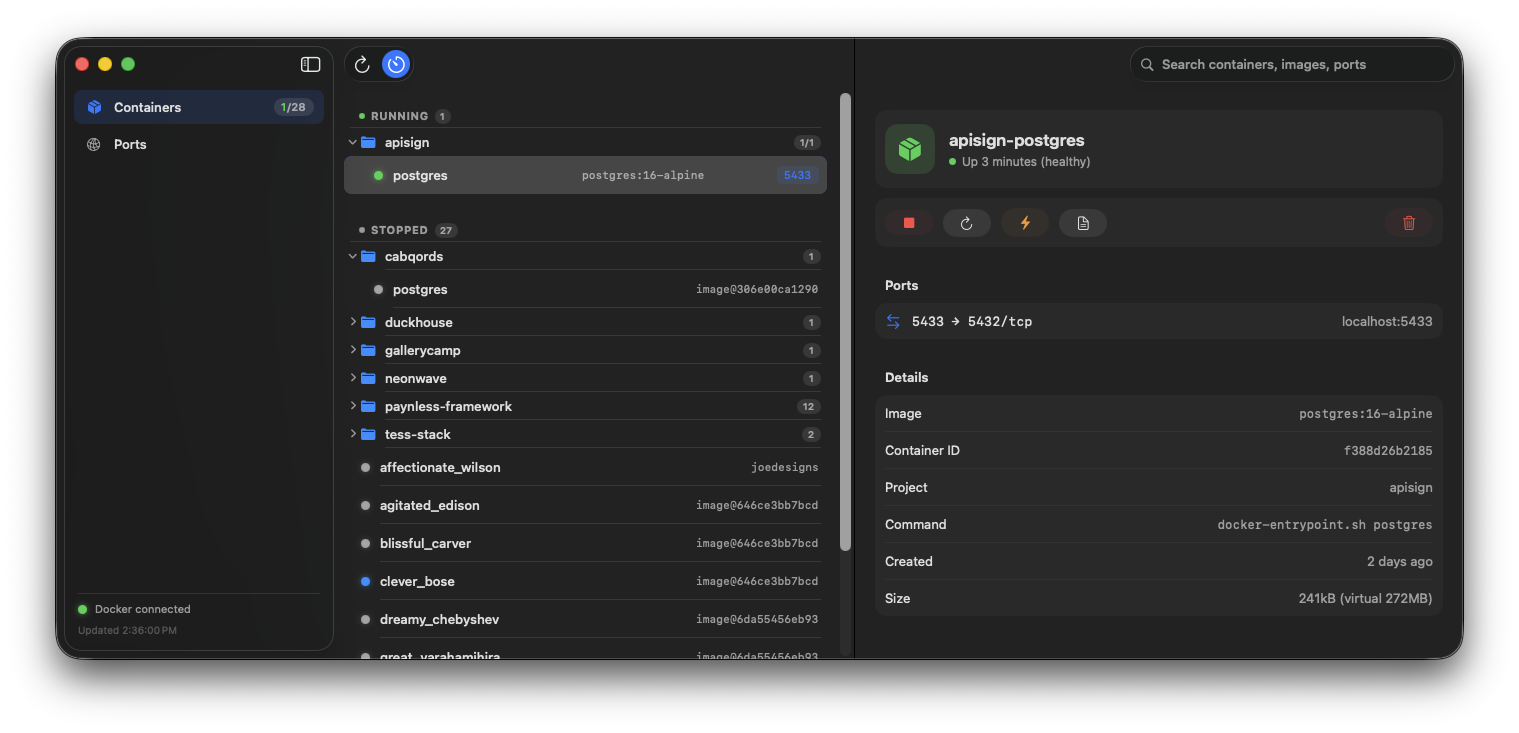
Task: Click the Up 3 minutes (healthy) status
Action: coord(1019,162)
